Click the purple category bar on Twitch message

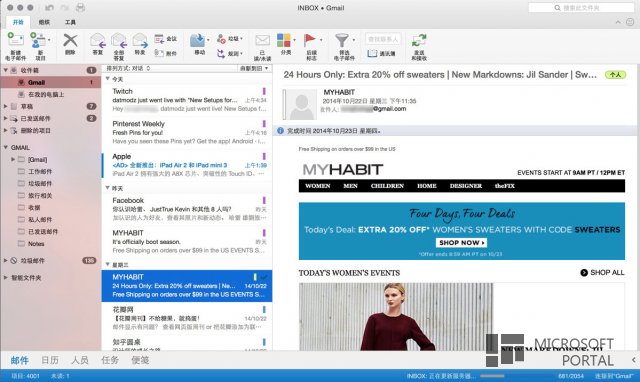[264, 91]
